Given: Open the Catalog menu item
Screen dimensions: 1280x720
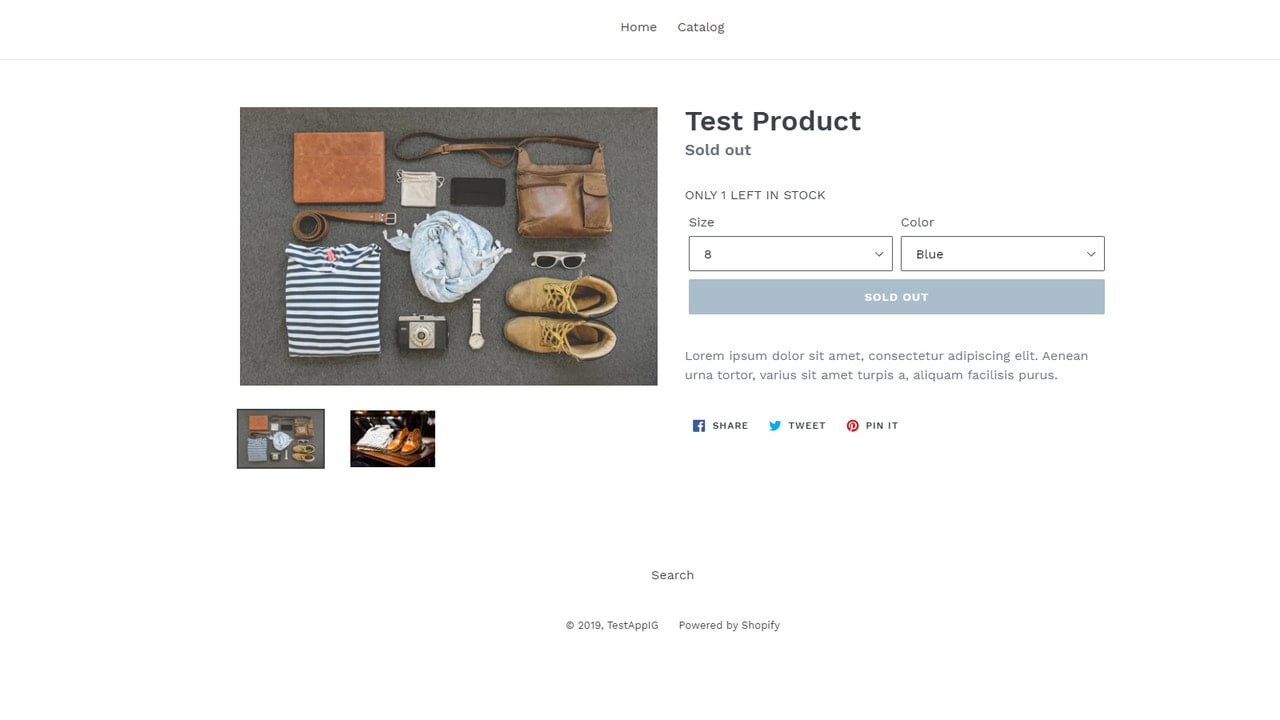Looking at the screenshot, I should click(x=701, y=27).
